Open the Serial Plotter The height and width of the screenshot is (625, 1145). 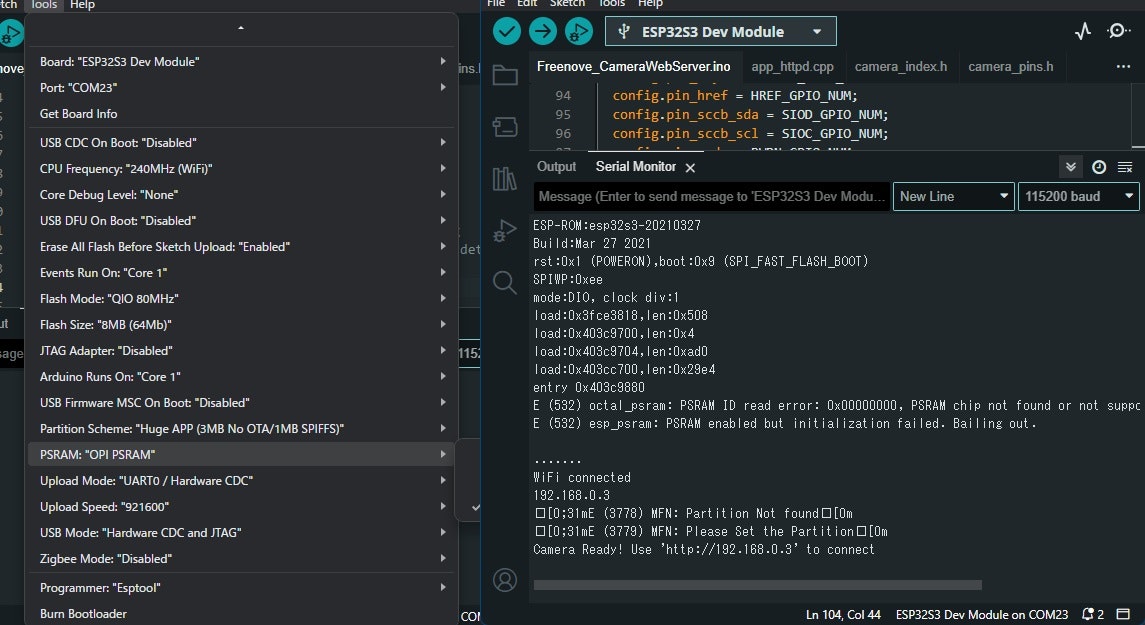(1082, 31)
